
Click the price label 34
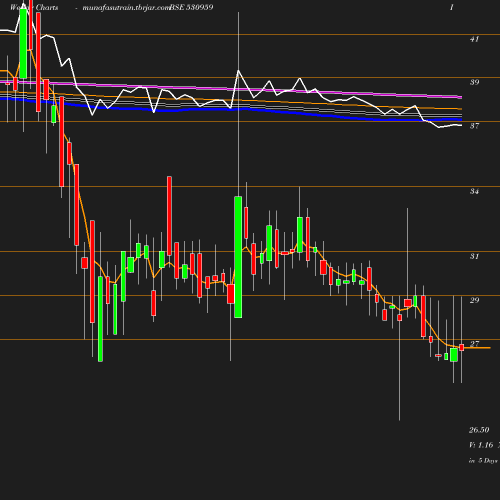coord(474,191)
